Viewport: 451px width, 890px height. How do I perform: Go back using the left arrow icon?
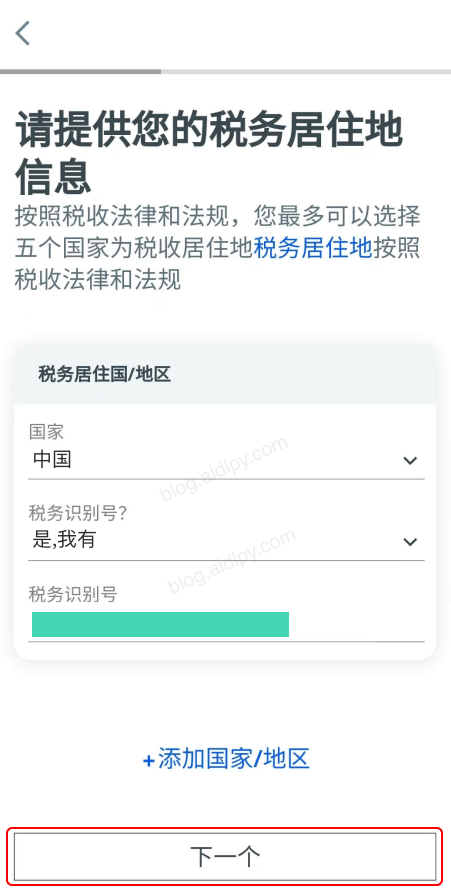(x=22, y=33)
